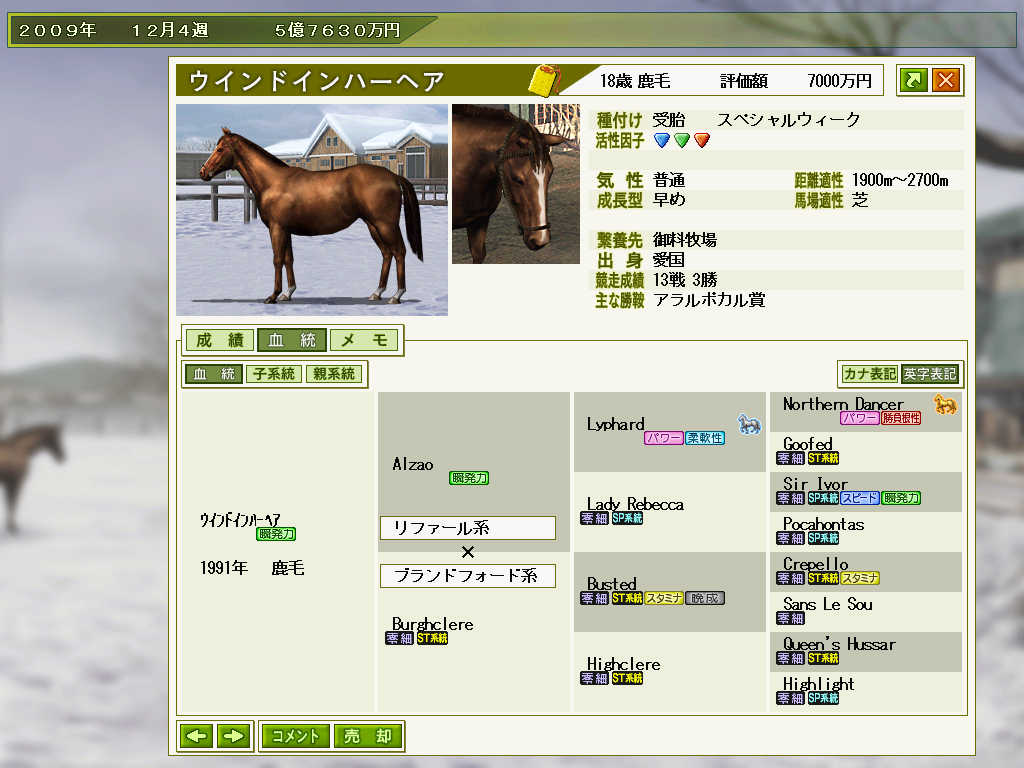This screenshot has height=768, width=1024.
Task: Switch to the メモ tab
Action: click(x=364, y=340)
